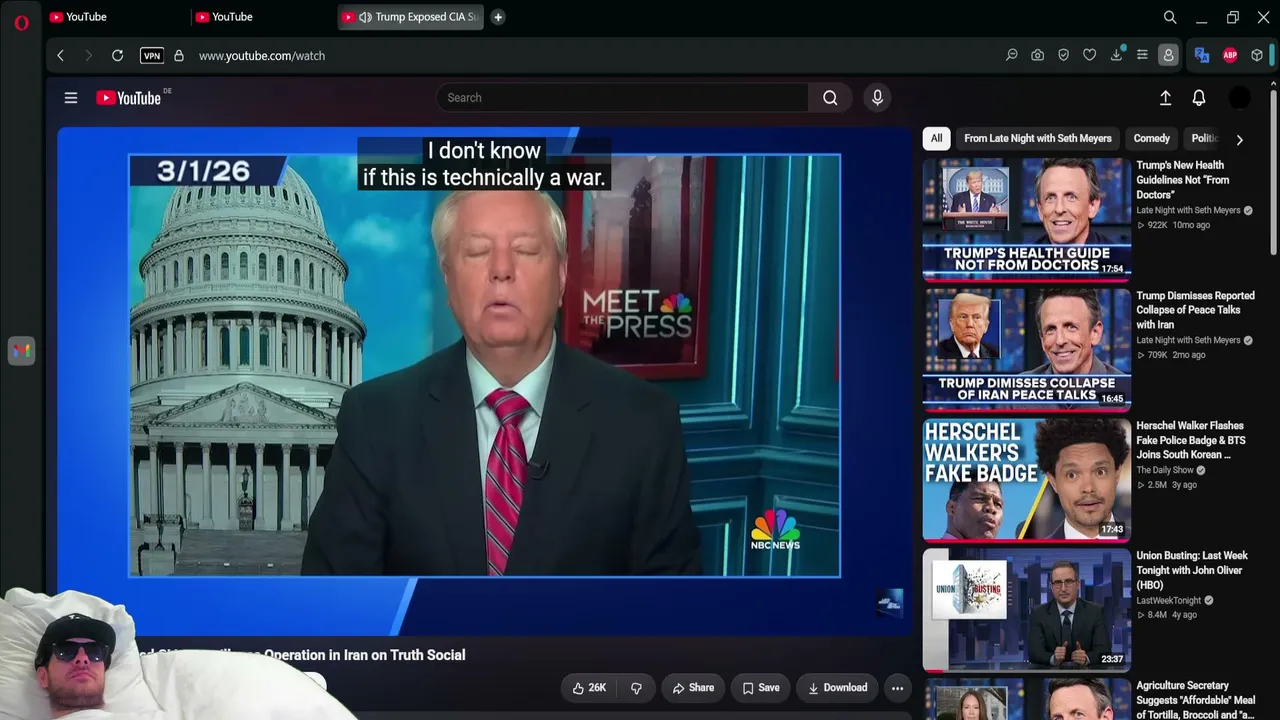This screenshot has height=720, width=1280.
Task: Visit the LastWeekTonight channel
Action: click(x=1168, y=600)
